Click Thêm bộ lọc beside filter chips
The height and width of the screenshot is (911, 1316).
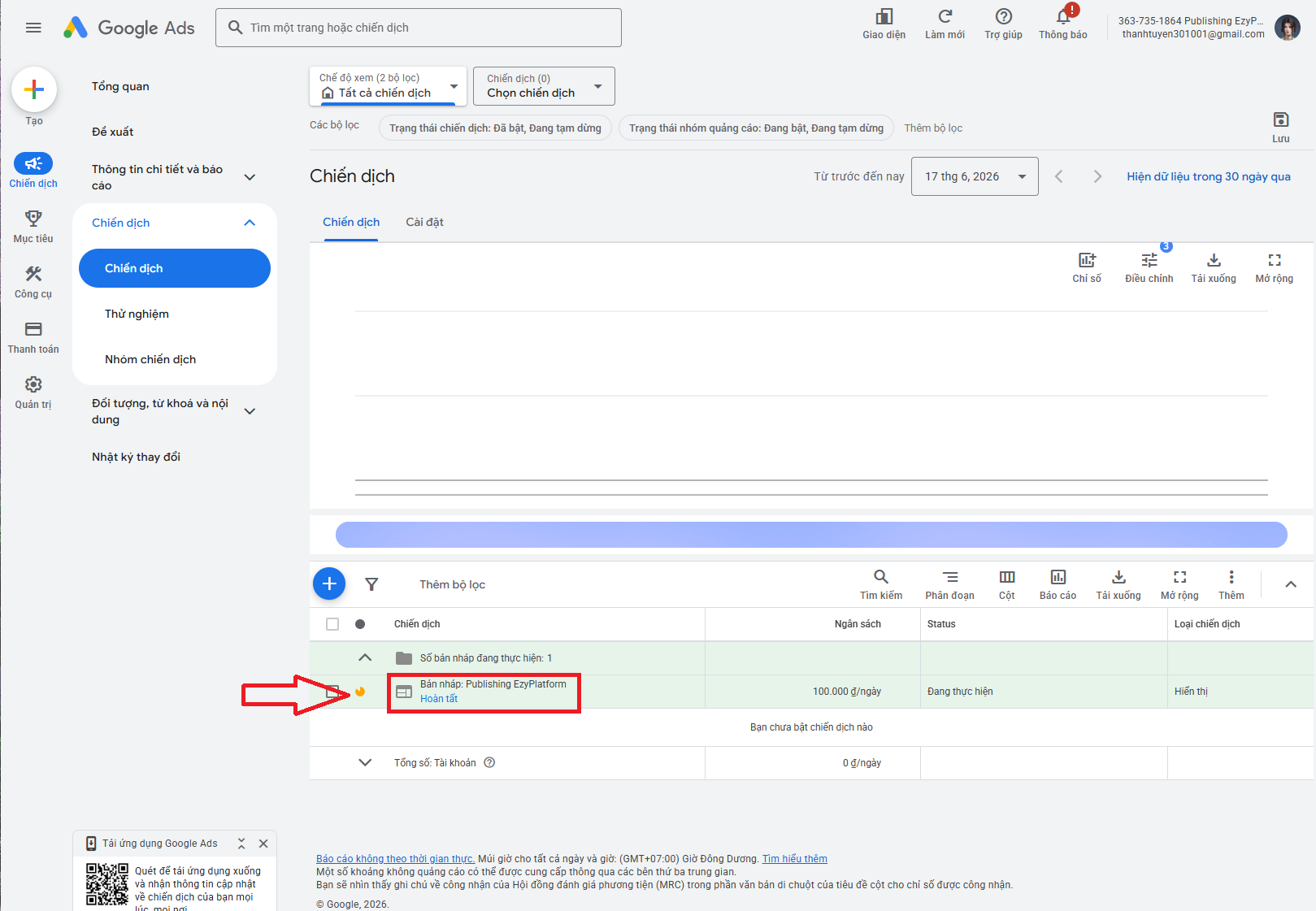(933, 128)
